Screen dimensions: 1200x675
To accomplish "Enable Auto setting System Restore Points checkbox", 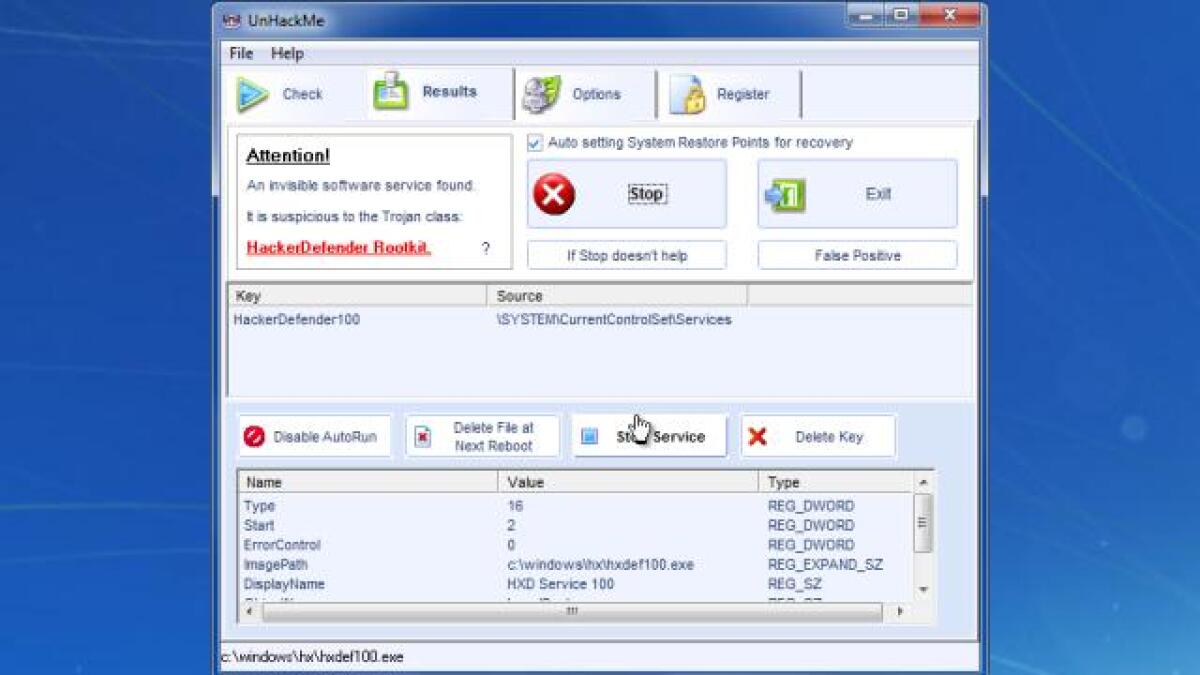I will pyautogui.click(x=536, y=142).
